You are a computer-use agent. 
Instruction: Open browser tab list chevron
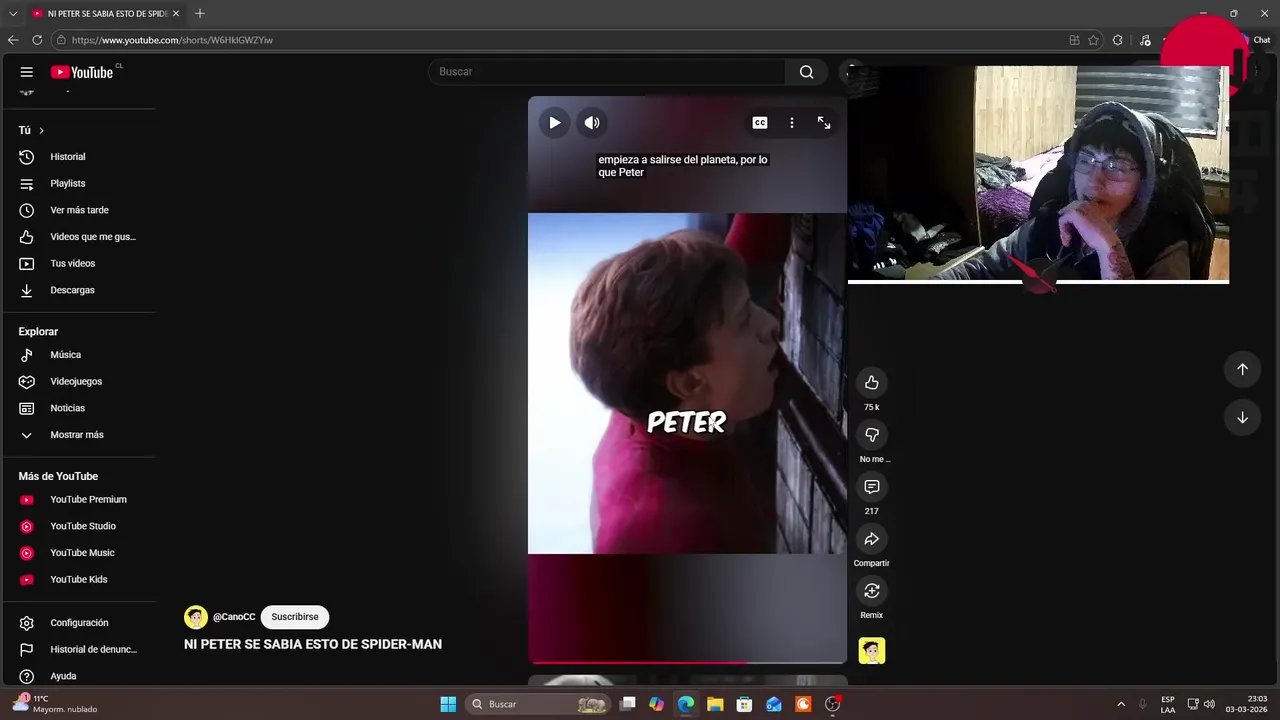(13, 14)
